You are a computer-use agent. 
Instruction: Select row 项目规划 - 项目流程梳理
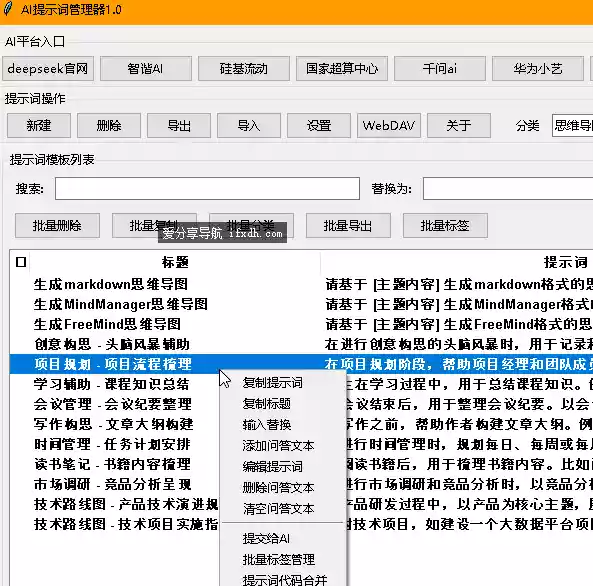113,364
